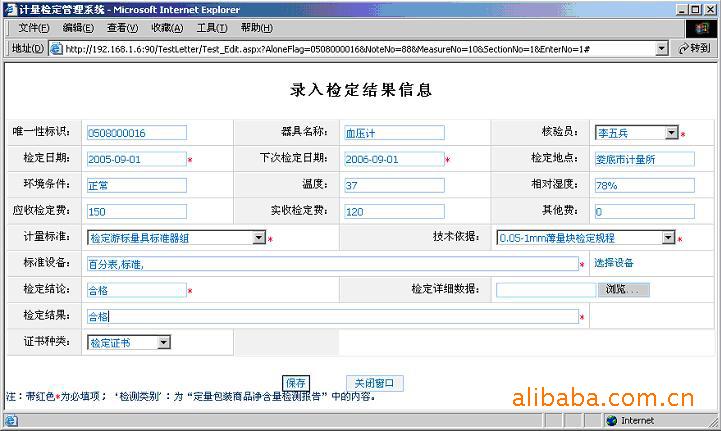Click the Internet zone globe icon in status bar

[611, 420]
